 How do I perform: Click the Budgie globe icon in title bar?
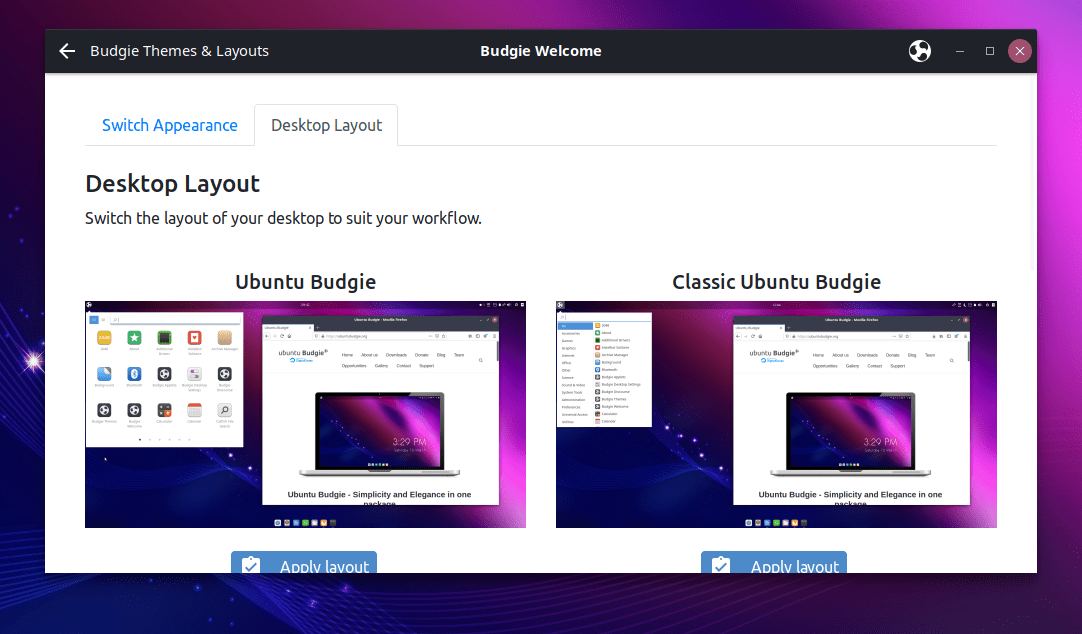coord(919,51)
